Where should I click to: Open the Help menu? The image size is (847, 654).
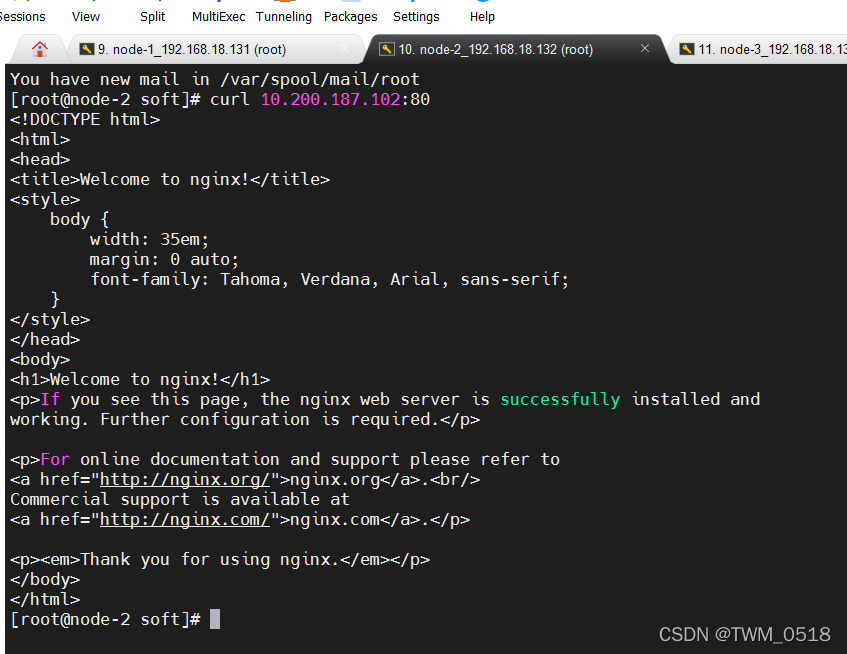482,16
